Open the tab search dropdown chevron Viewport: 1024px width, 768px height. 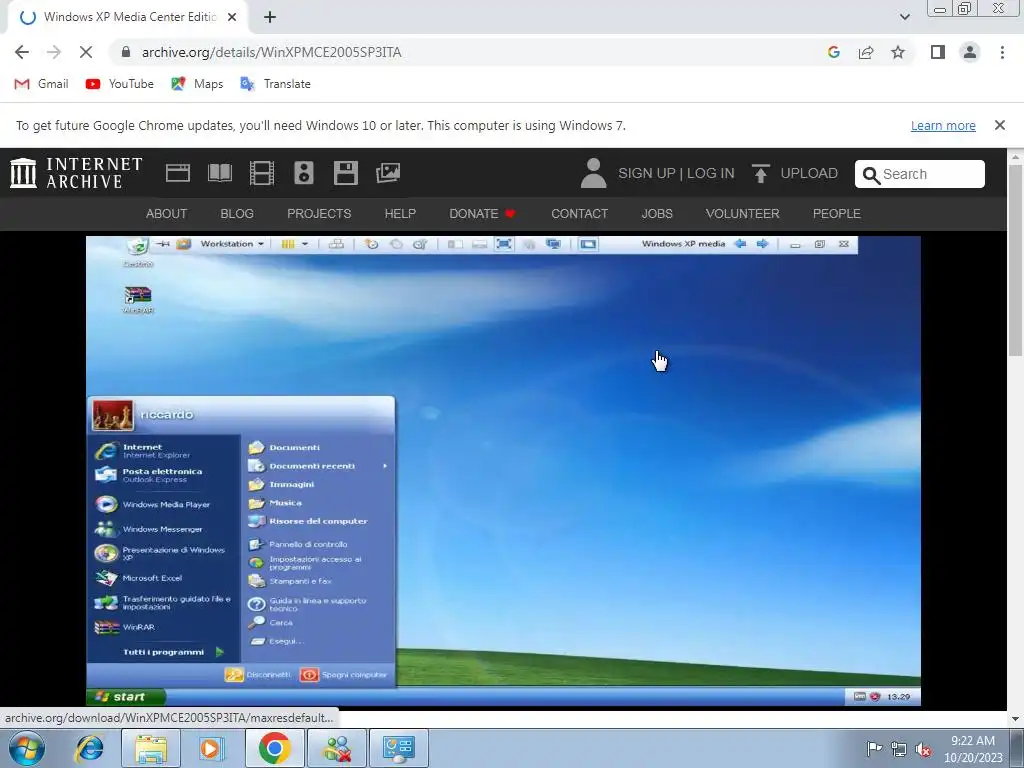tap(904, 17)
